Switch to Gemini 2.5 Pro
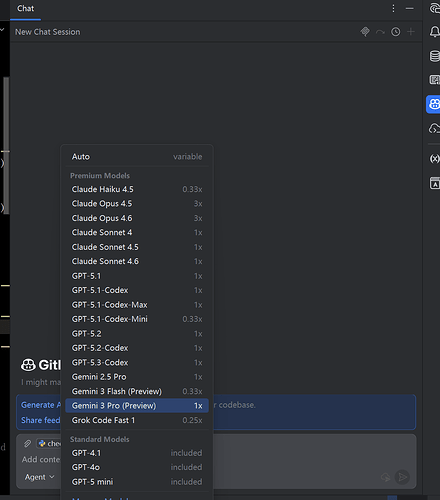 pyautogui.click(x=137, y=377)
